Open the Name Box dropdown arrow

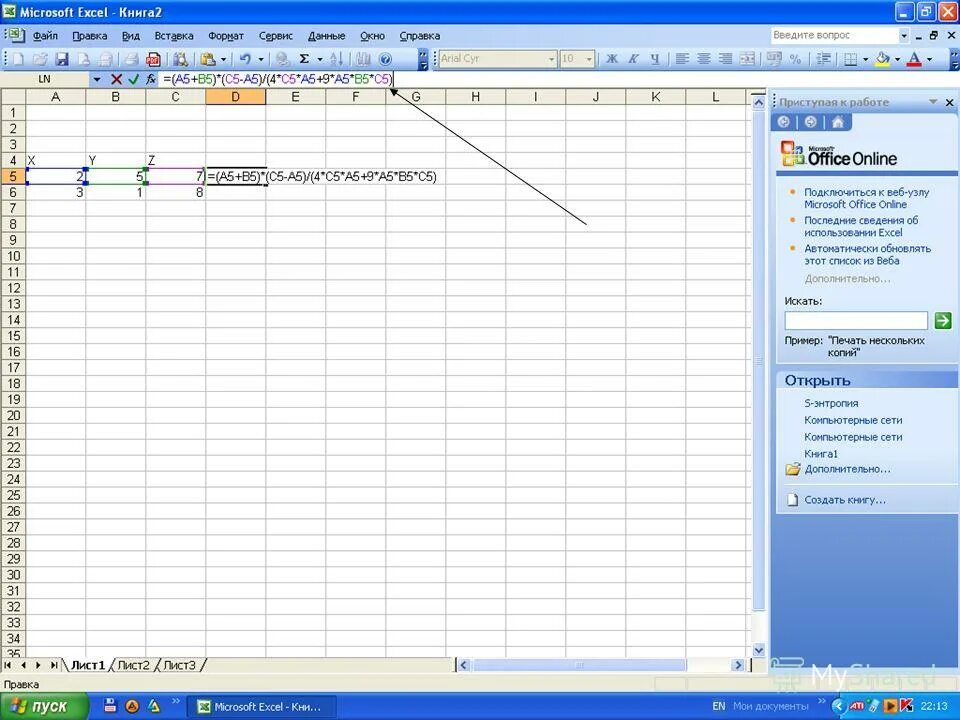pyautogui.click(x=97, y=80)
